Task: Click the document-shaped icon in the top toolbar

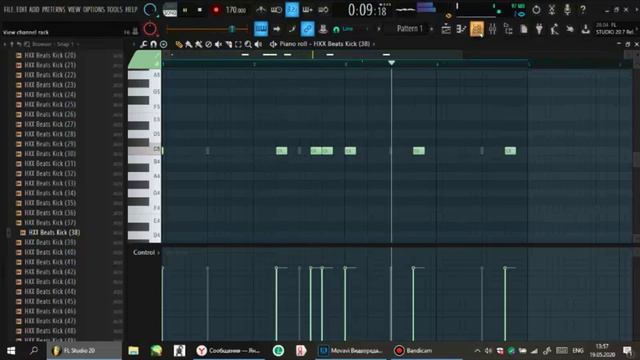Action: pyautogui.click(x=524, y=29)
